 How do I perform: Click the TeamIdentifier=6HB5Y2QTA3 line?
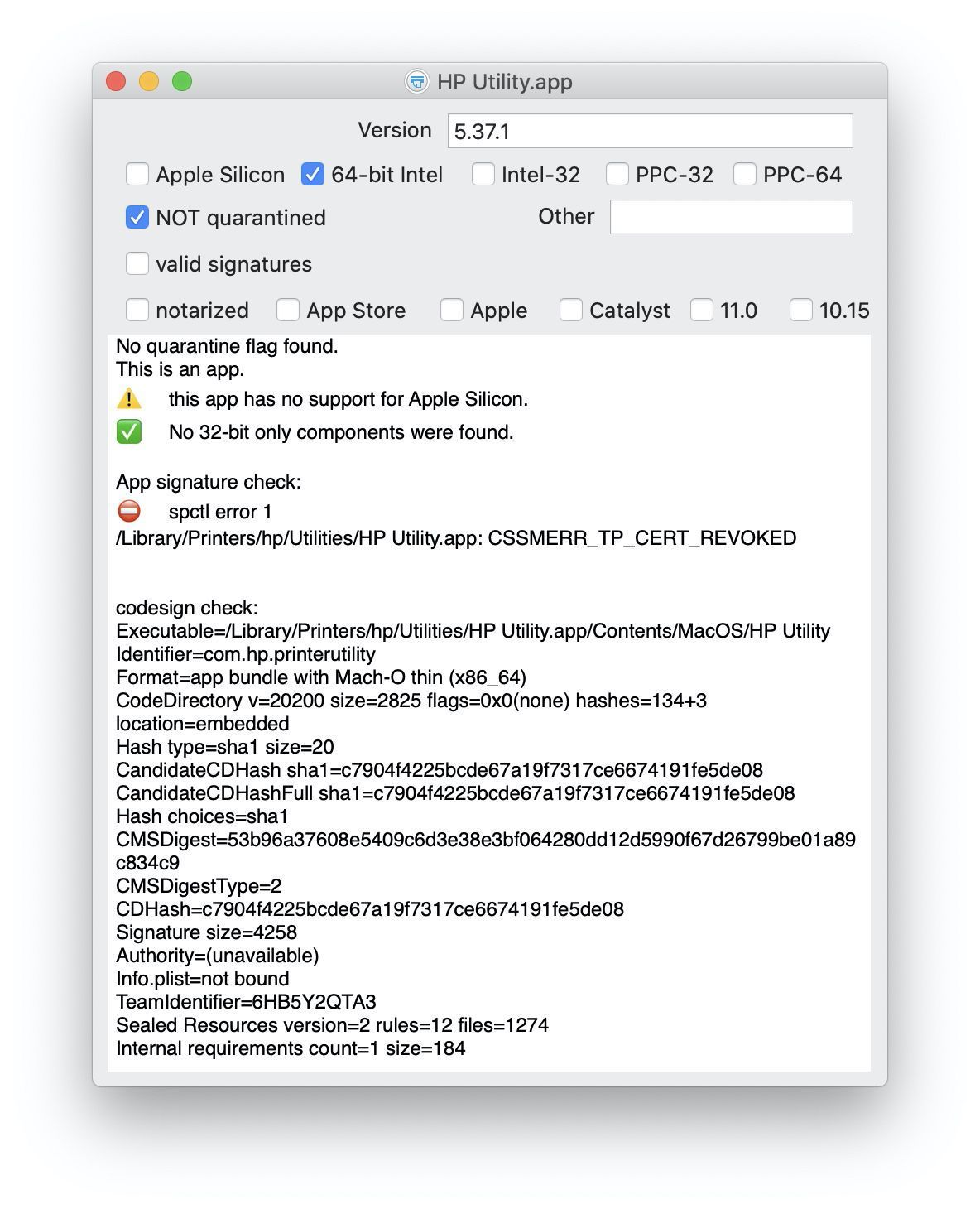point(246,1002)
